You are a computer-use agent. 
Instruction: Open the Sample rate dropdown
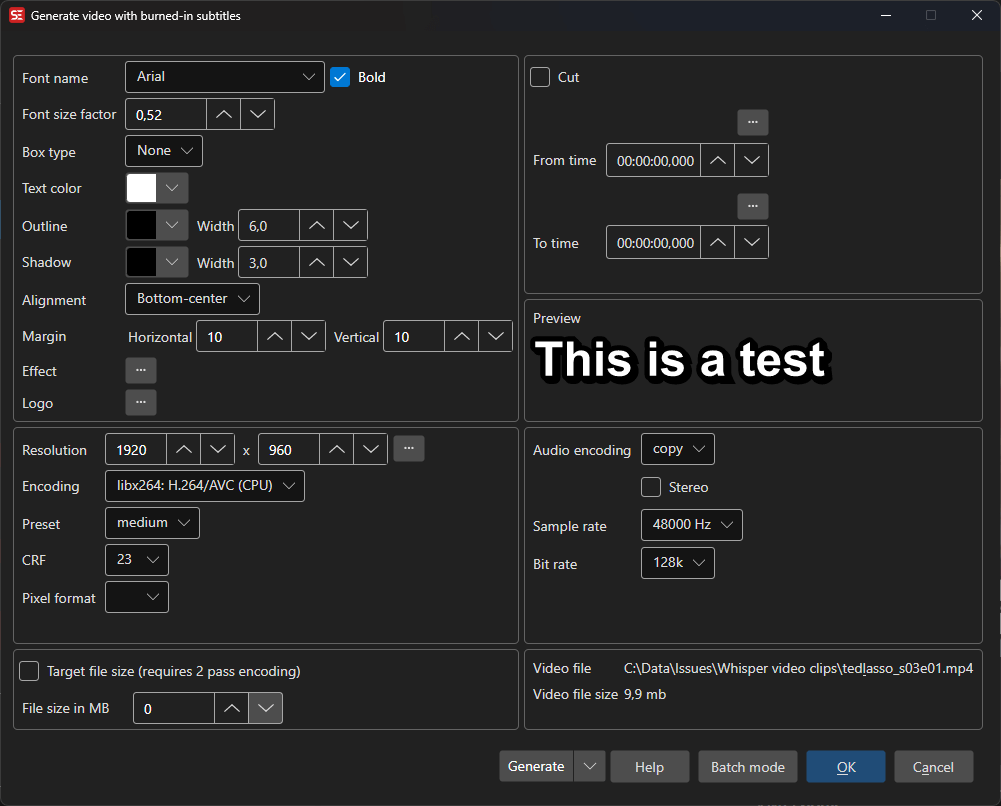pyautogui.click(x=691, y=524)
